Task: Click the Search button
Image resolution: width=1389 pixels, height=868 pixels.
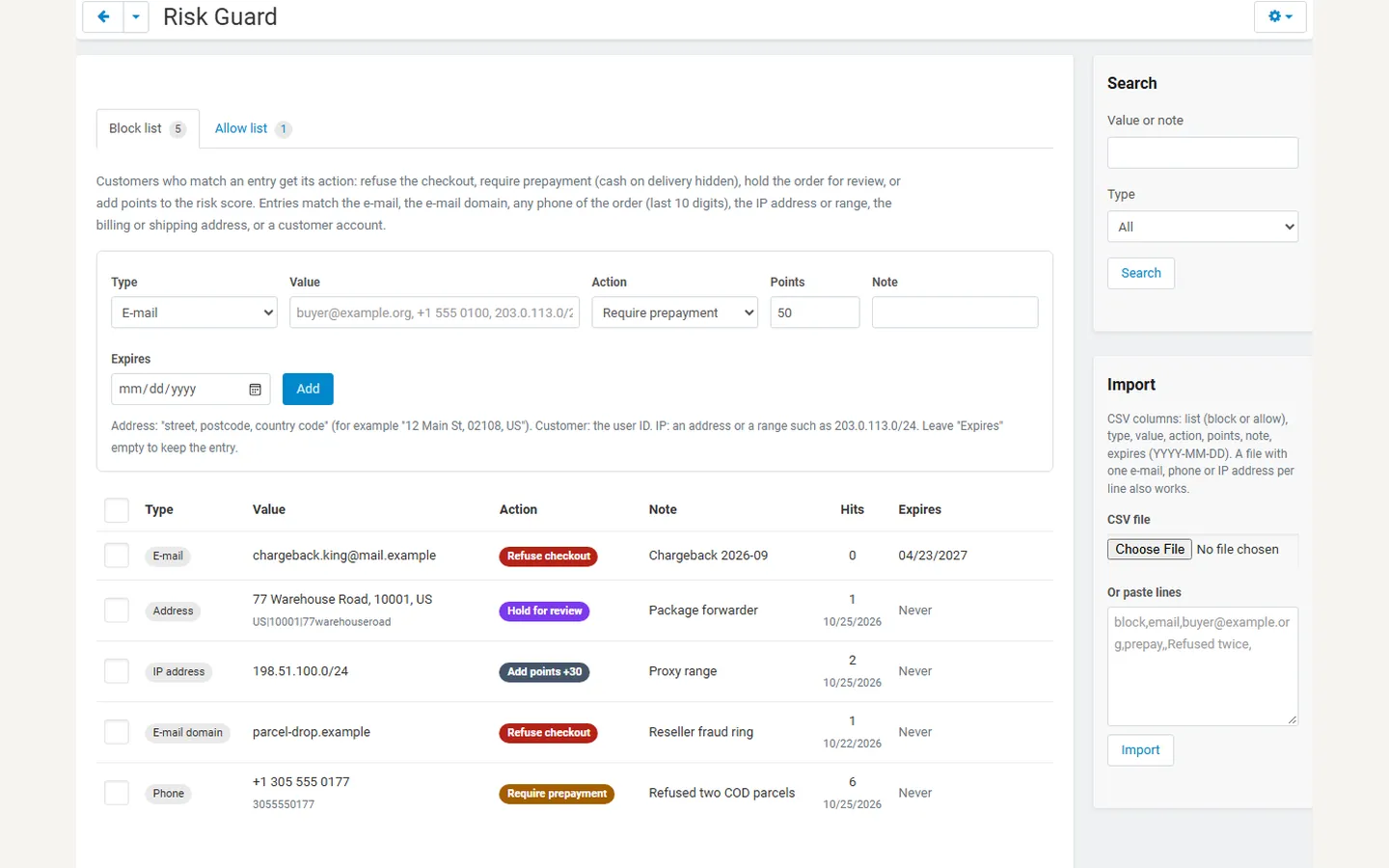Action: tap(1141, 273)
